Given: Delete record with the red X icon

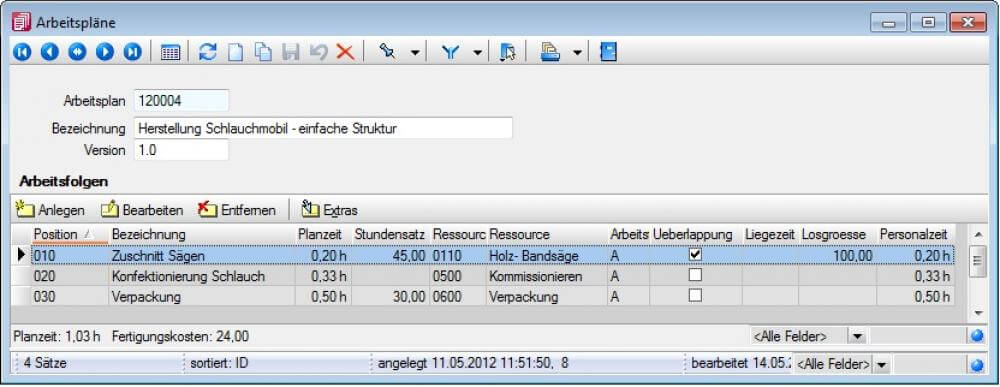Looking at the screenshot, I should (x=345, y=52).
